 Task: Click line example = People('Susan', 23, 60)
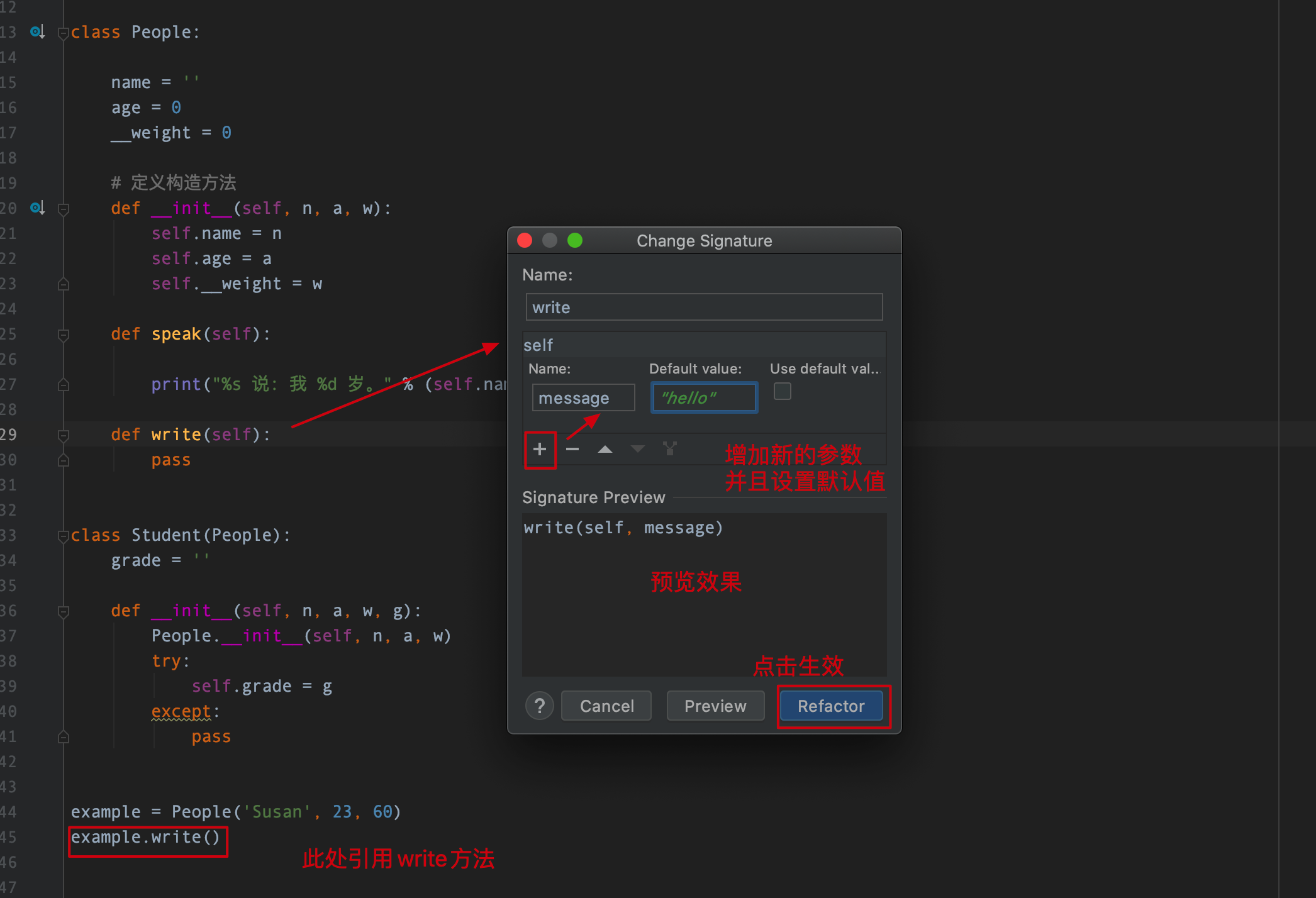(236, 812)
